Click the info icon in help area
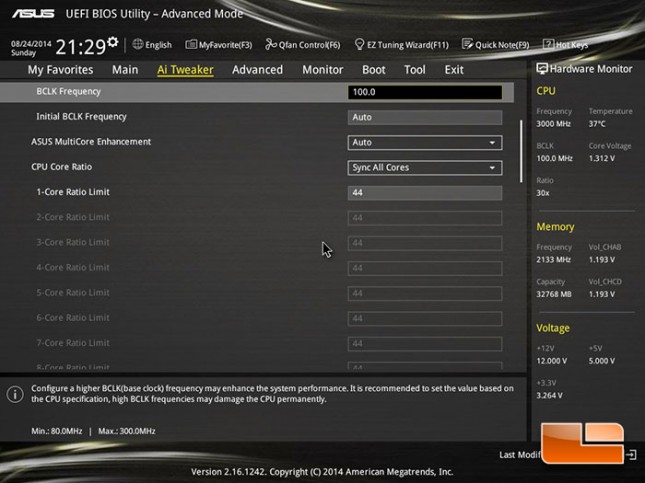This screenshot has height=483, width=645. point(15,394)
